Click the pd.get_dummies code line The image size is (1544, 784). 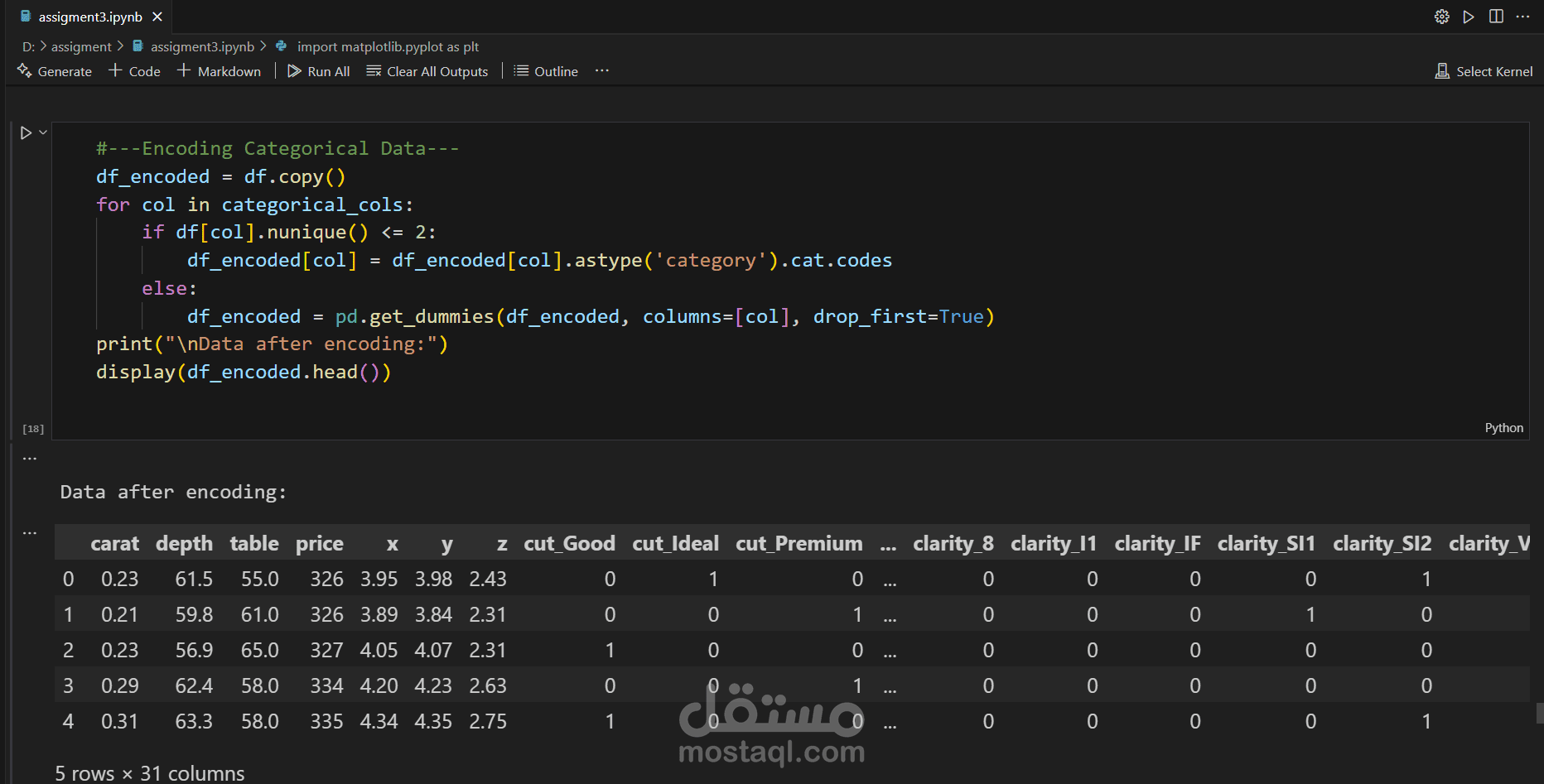pyautogui.click(x=591, y=316)
